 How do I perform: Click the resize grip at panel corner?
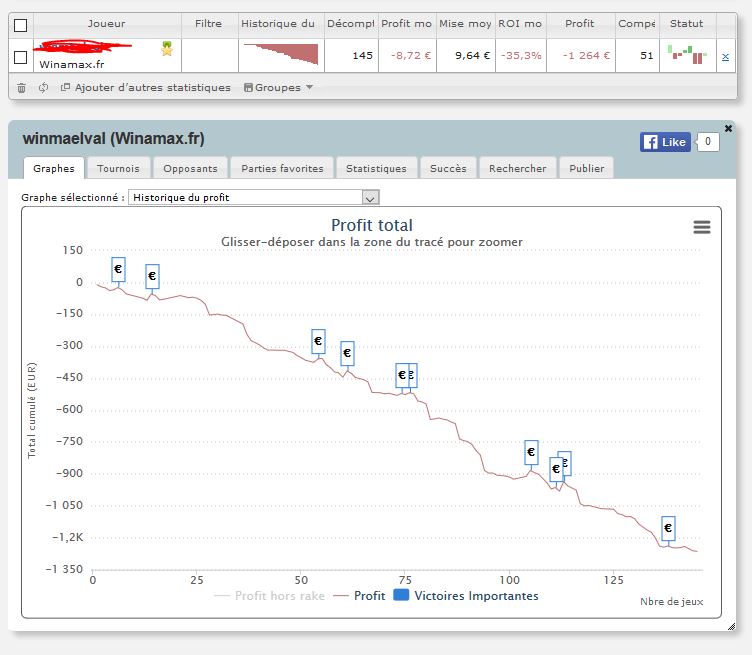(731, 626)
